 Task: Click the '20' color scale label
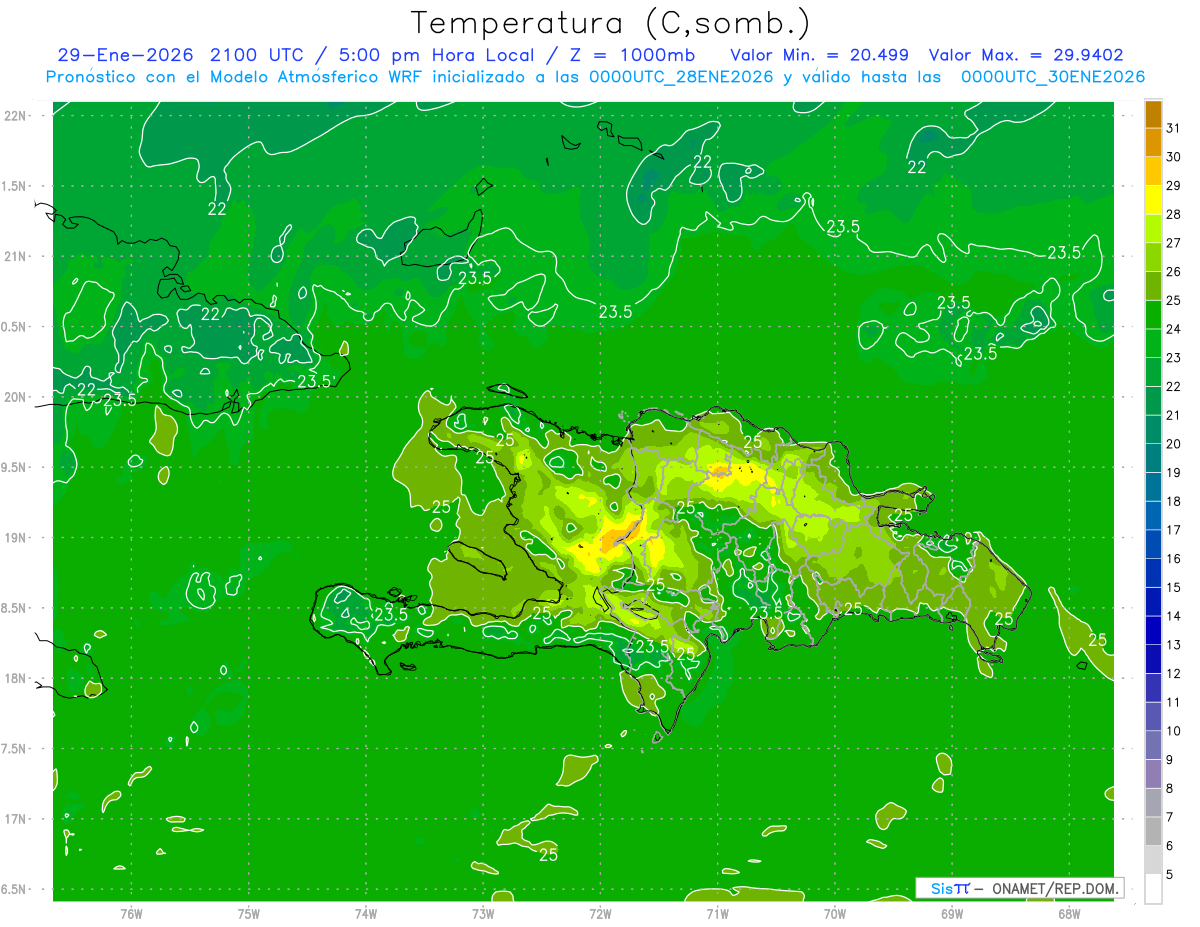coord(1174,444)
